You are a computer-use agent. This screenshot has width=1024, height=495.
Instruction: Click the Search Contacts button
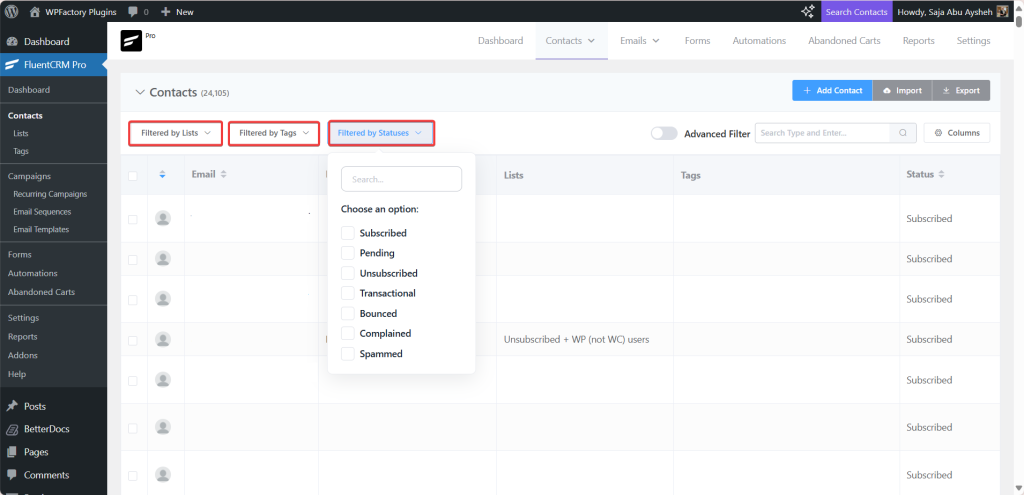pyautogui.click(x=856, y=12)
